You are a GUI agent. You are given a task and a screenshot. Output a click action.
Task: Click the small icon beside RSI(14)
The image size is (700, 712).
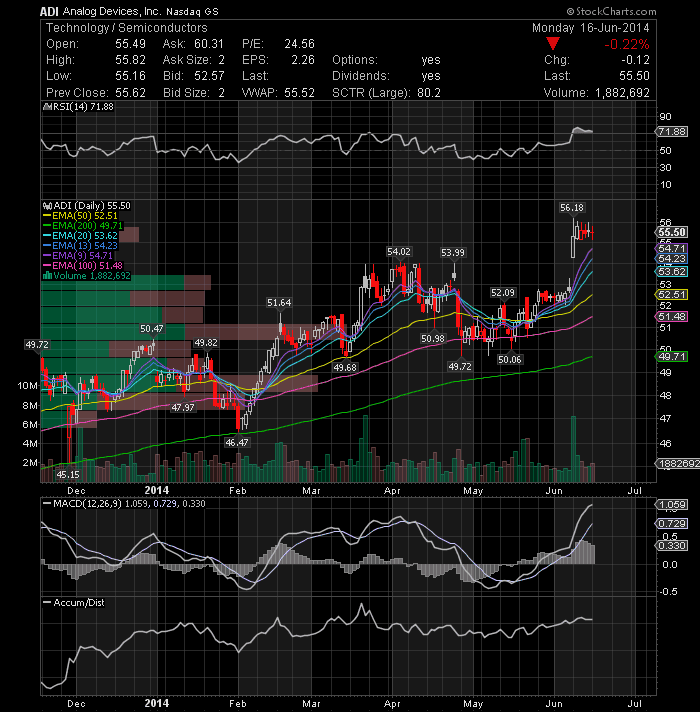coord(46,107)
